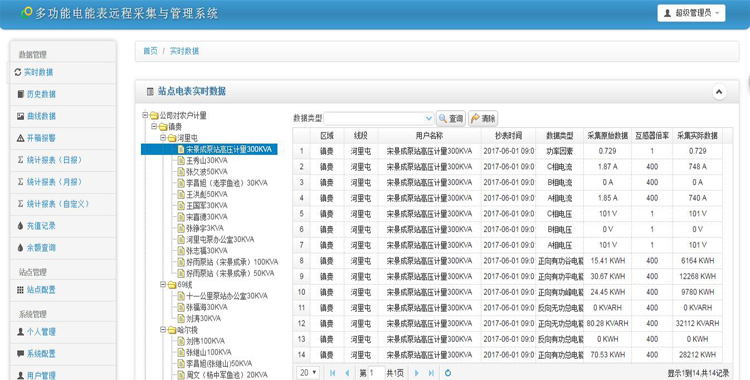
Task: Go to last page of table
Action: (431, 373)
